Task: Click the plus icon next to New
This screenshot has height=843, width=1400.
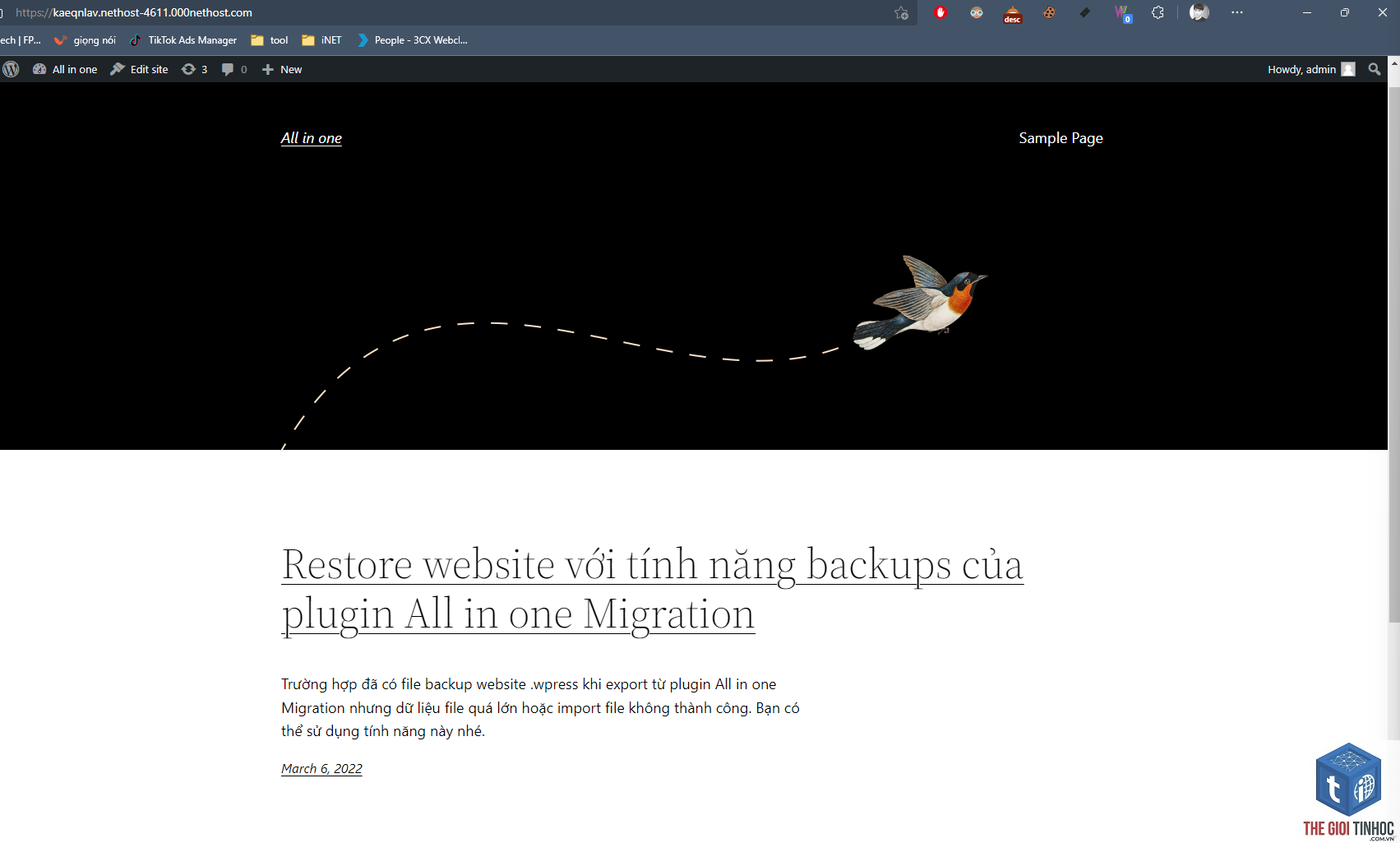Action: [268, 69]
